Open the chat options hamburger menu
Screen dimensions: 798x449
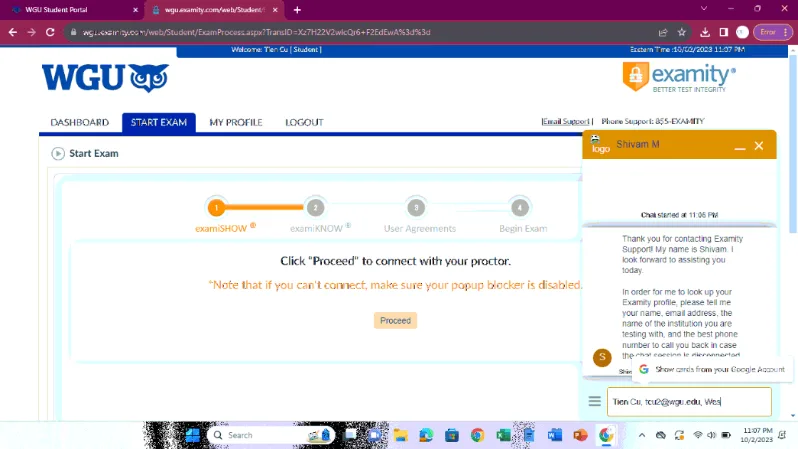594,401
